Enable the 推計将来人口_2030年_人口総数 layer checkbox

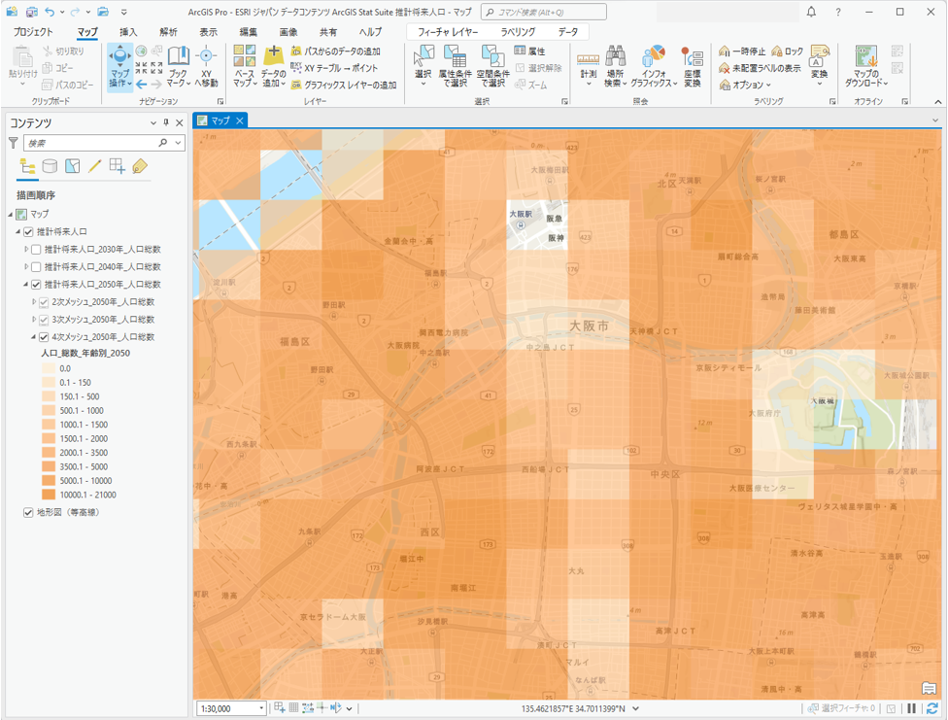pos(37,250)
